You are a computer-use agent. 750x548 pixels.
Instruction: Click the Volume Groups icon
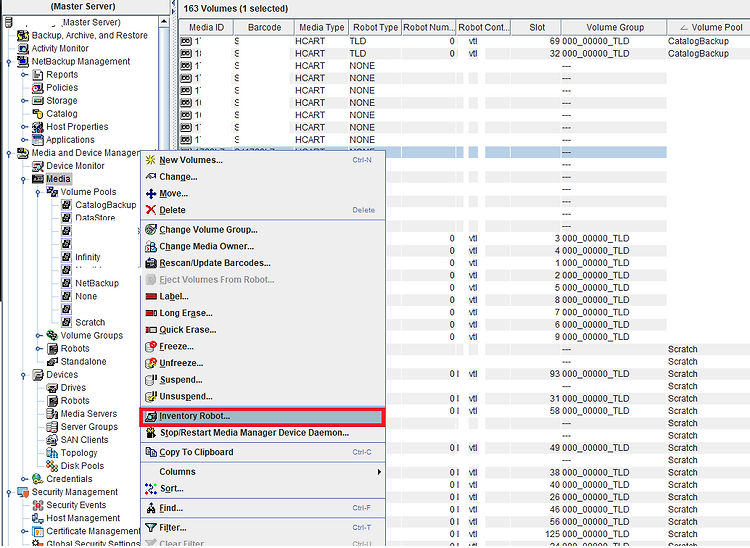pos(52,335)
